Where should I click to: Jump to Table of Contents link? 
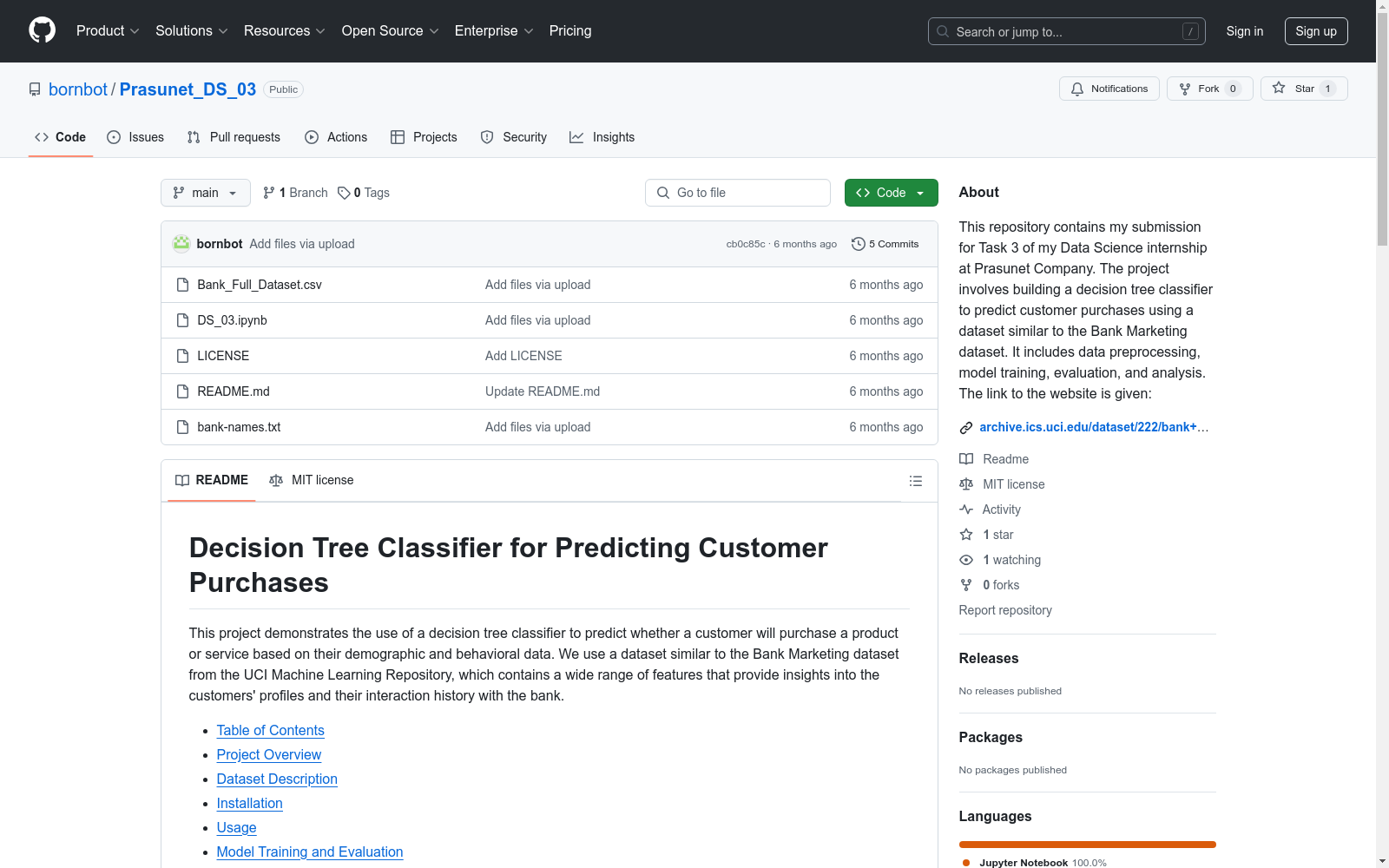click(270, 731)
